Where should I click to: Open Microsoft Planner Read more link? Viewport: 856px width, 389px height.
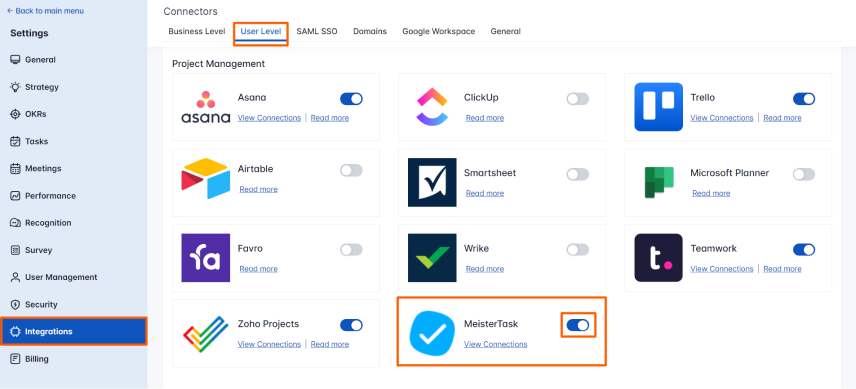(x=711, y=193)
